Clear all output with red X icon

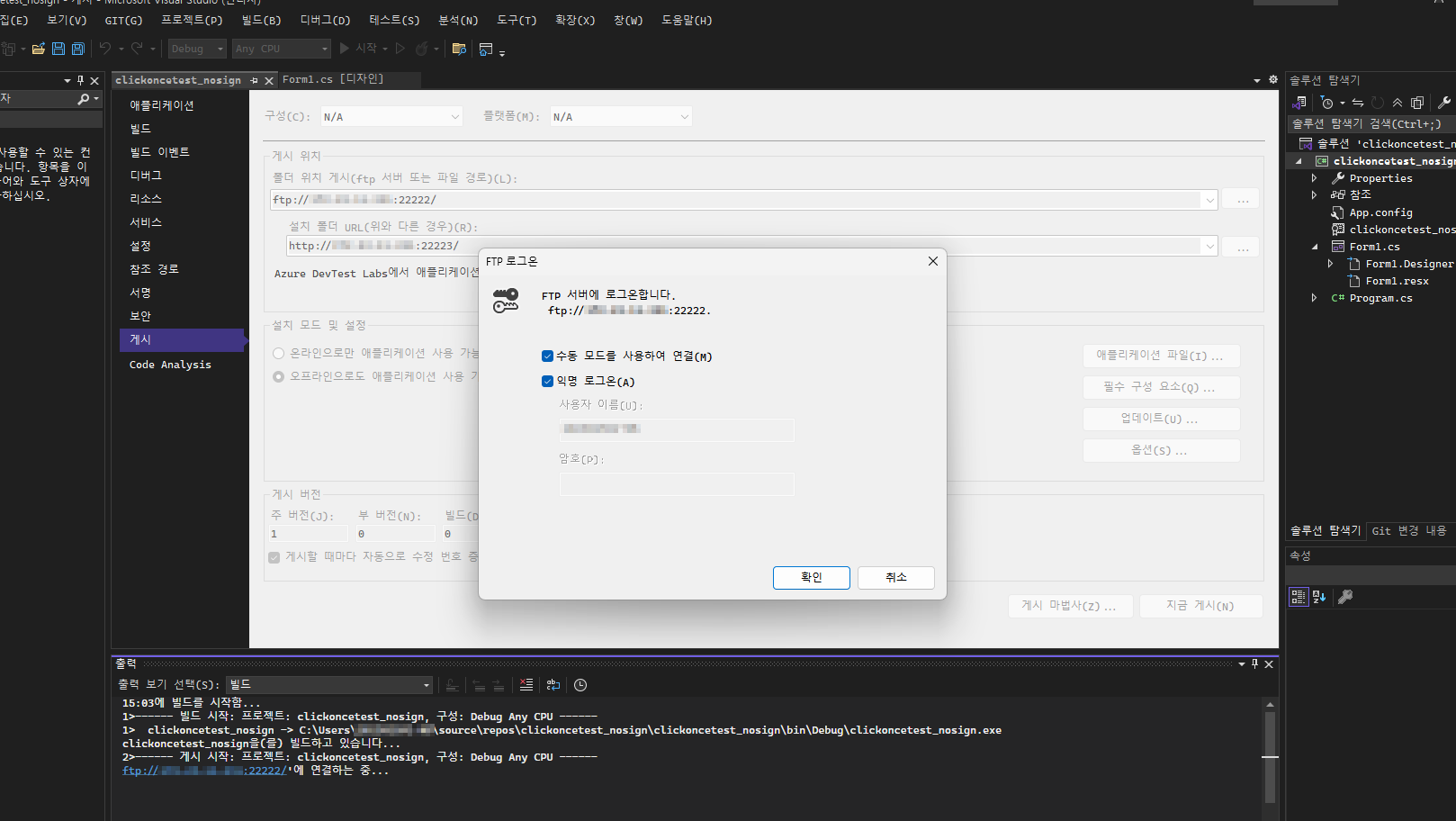tap(526, 685)
